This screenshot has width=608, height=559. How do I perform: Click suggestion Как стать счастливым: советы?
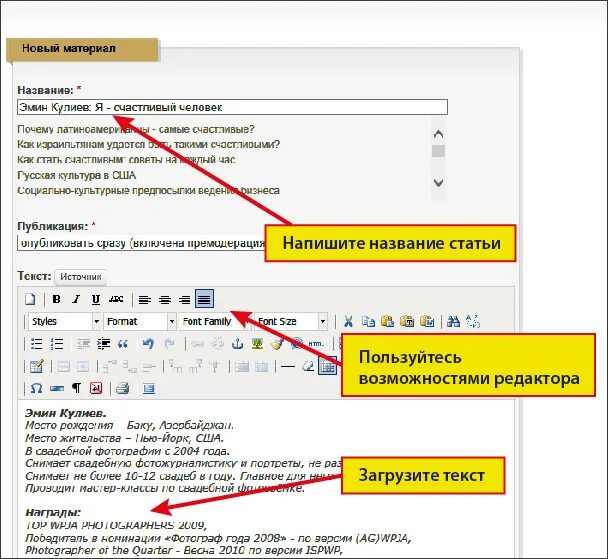tap(126, 160)
